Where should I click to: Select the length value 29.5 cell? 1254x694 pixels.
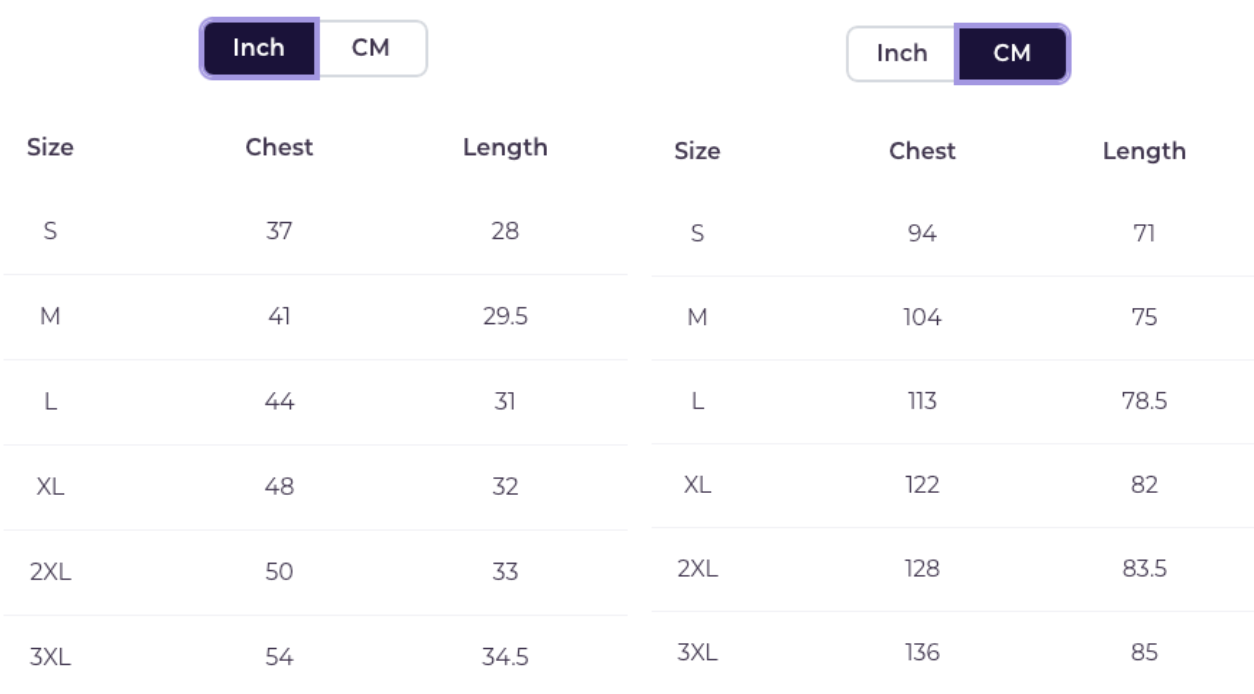(505, 316)
